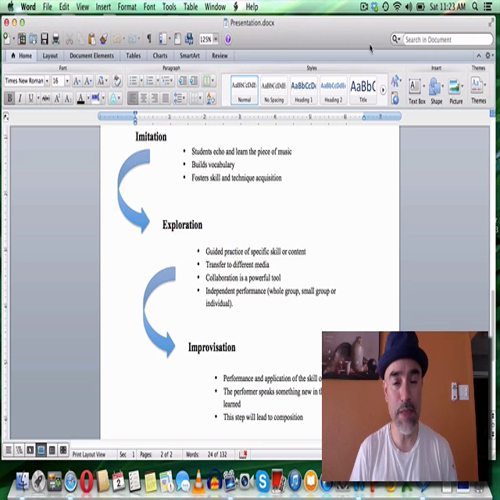Click spelling check icon in status bar
The image size is (500, 500).
coord(243,454)
